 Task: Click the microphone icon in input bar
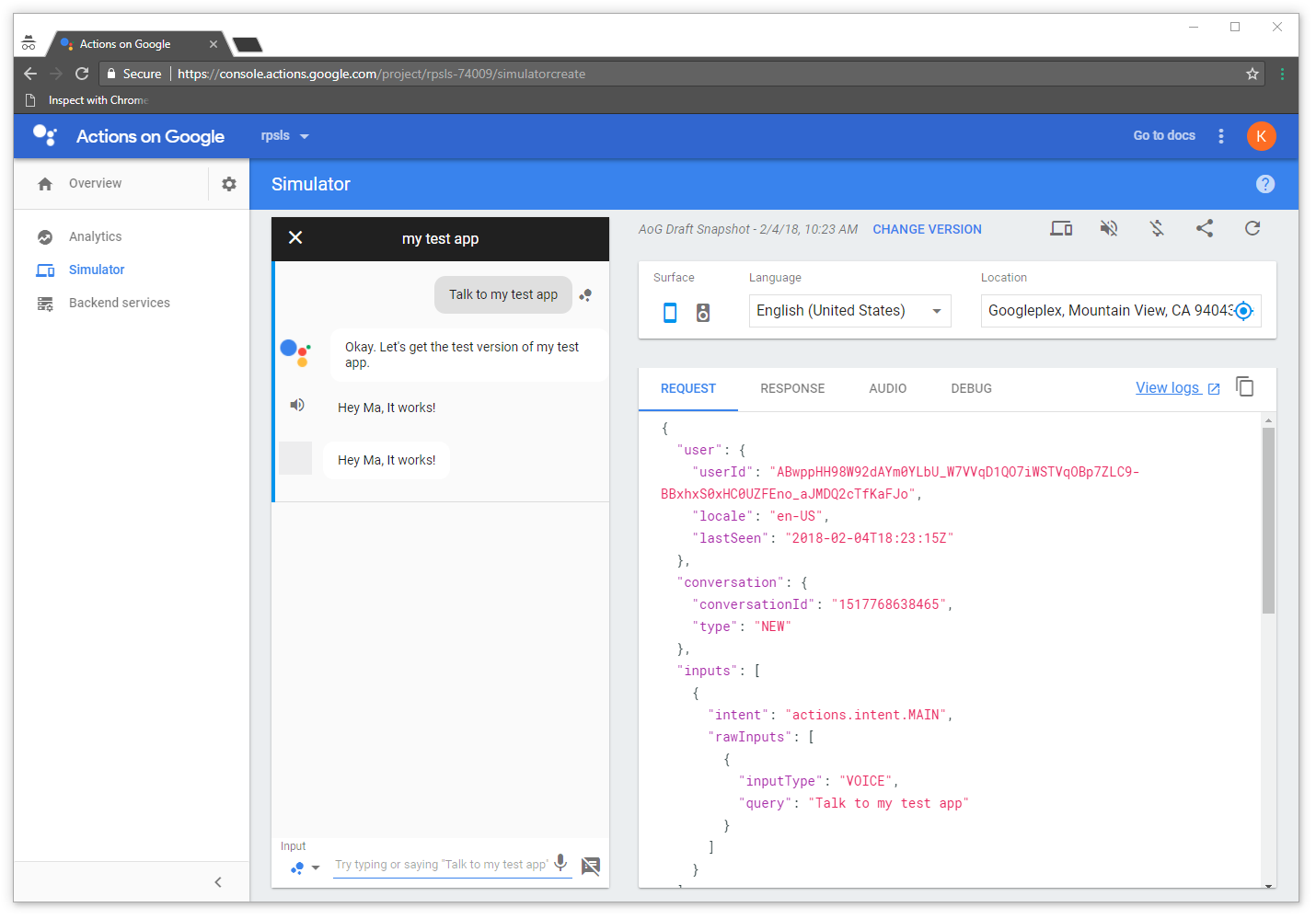560,863
